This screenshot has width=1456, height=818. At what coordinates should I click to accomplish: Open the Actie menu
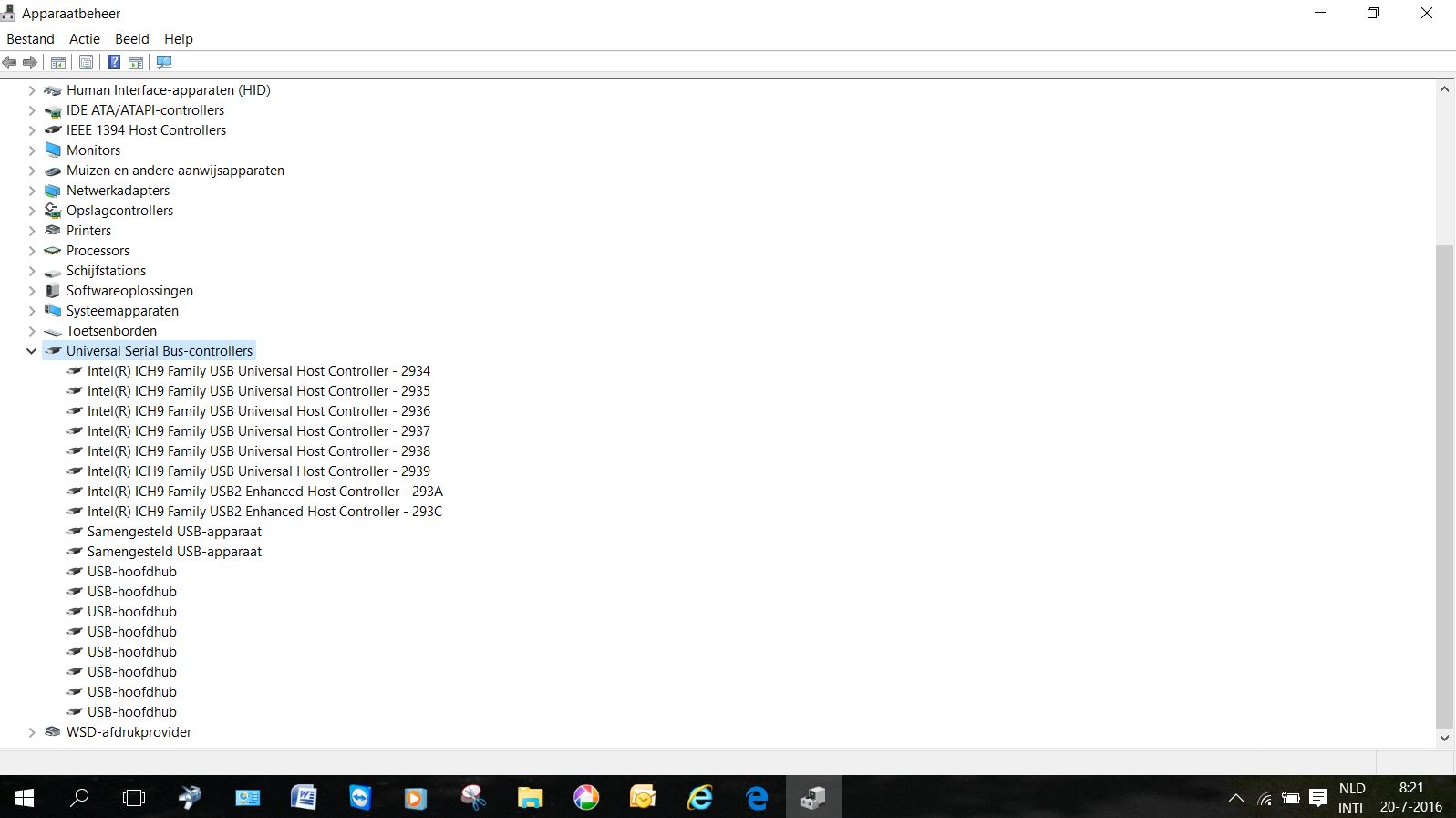[x=85, y=39]
